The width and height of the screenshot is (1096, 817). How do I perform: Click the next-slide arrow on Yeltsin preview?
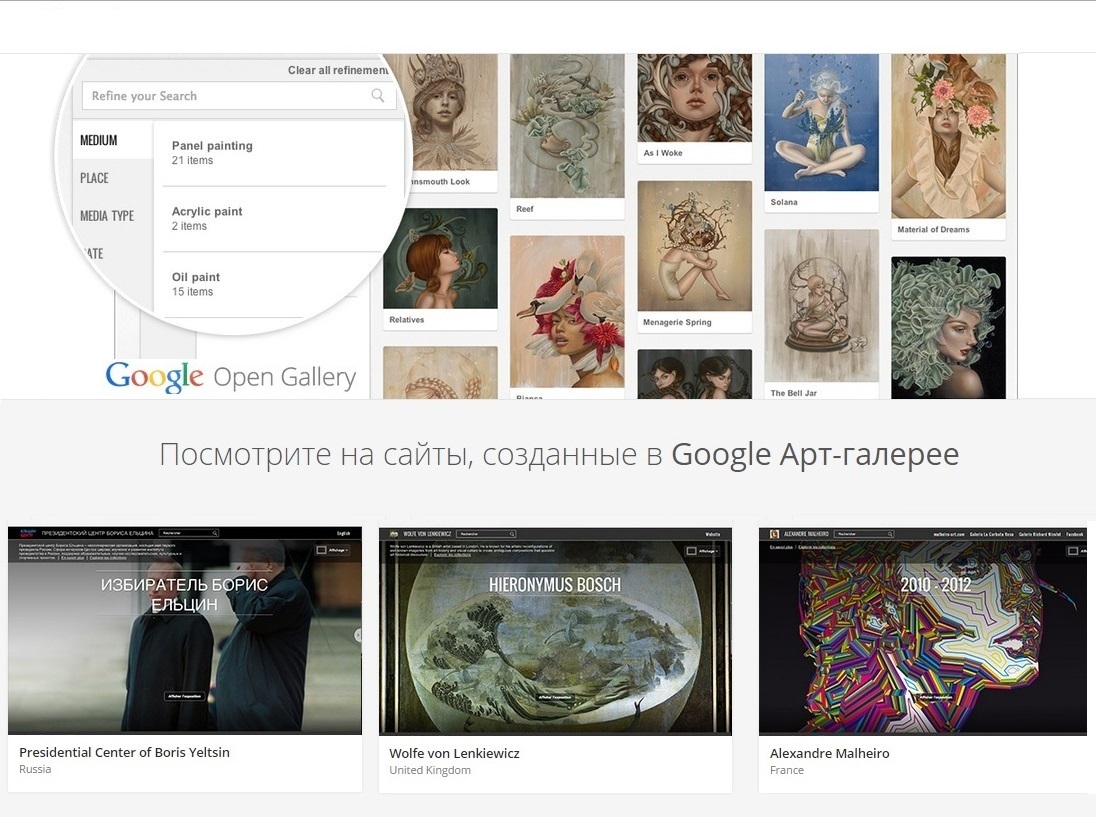coord(358,635)
